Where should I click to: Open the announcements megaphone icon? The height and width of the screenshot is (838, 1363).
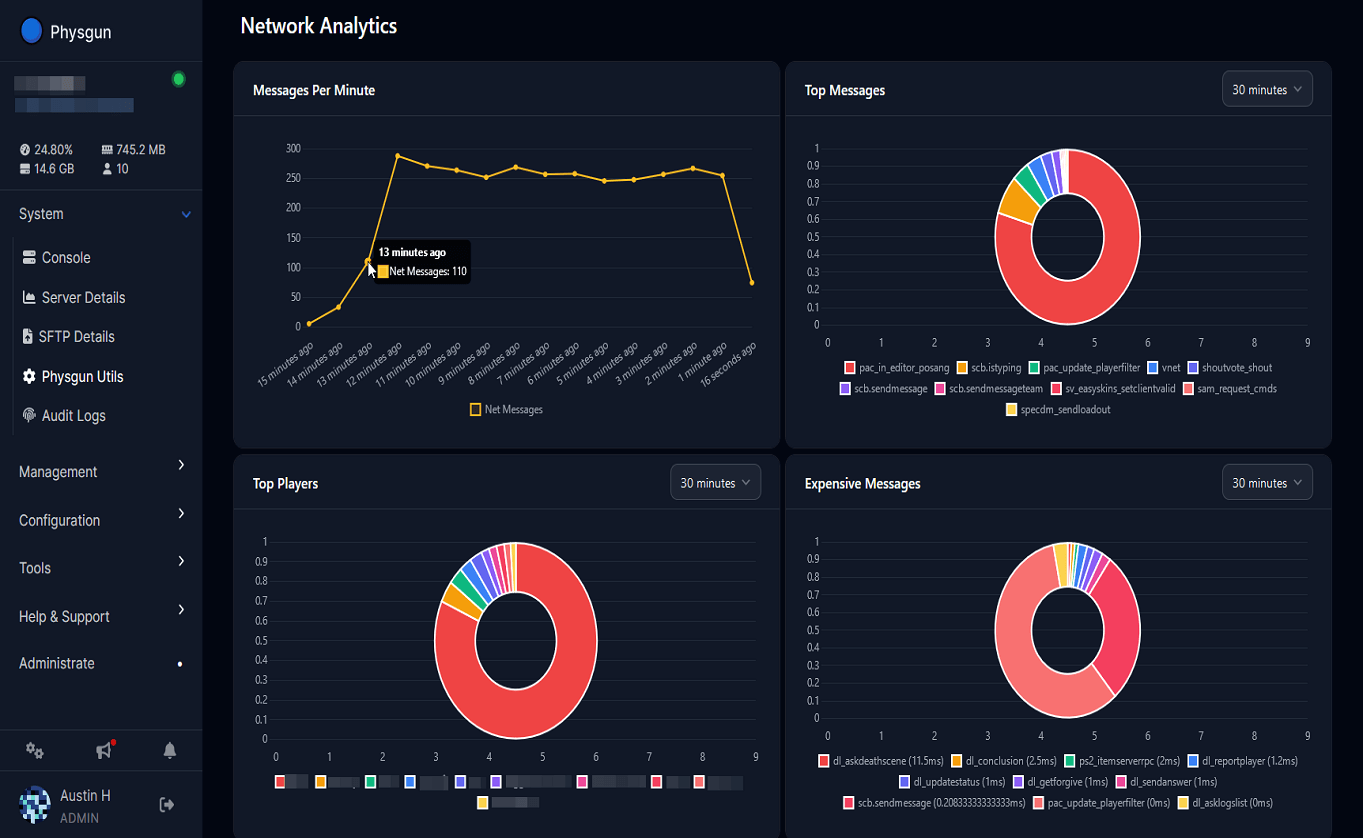pyautogui.click(x=103, y=750)
